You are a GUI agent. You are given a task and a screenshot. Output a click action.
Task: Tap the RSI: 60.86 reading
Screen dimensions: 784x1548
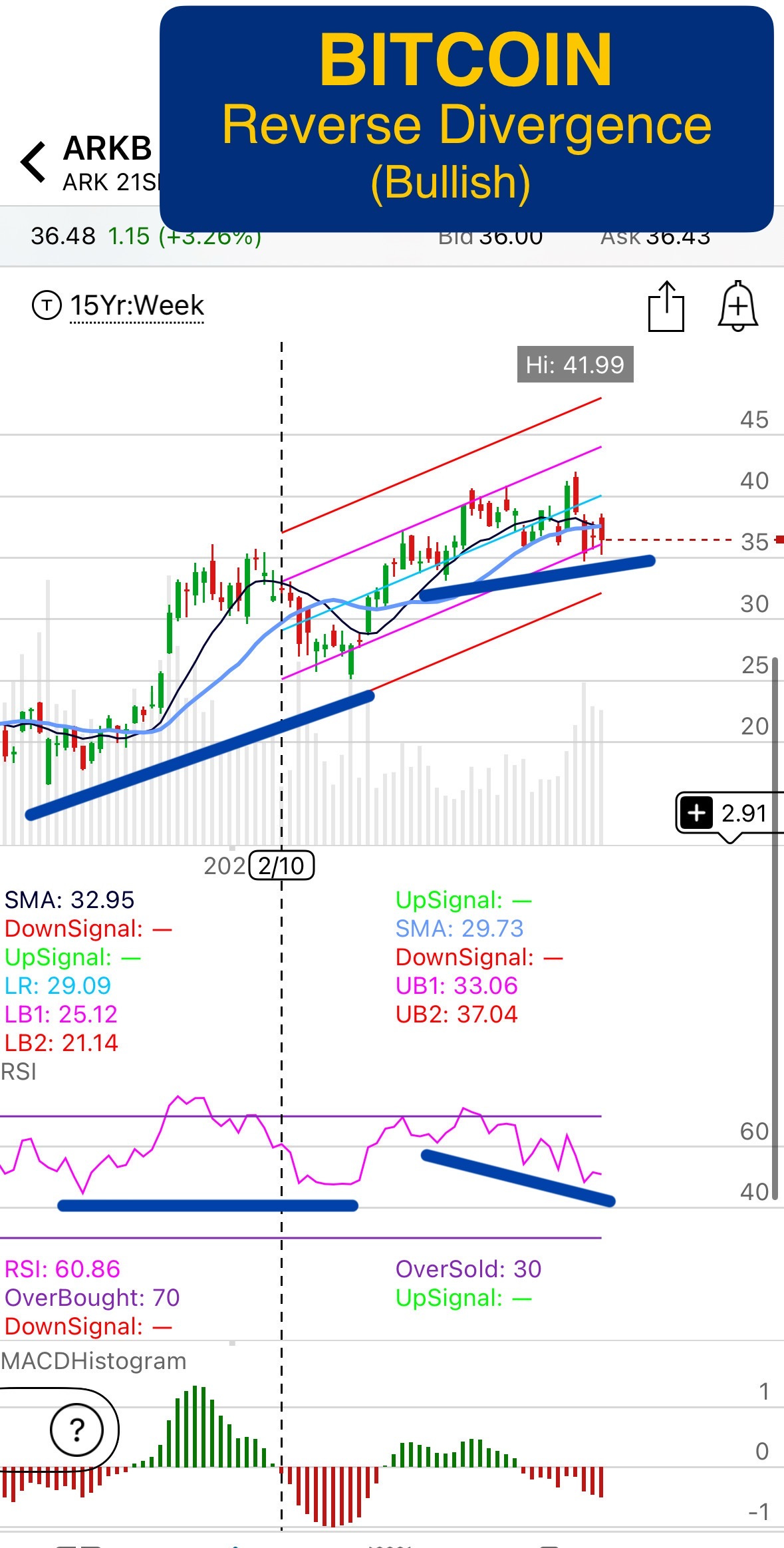63,1269
